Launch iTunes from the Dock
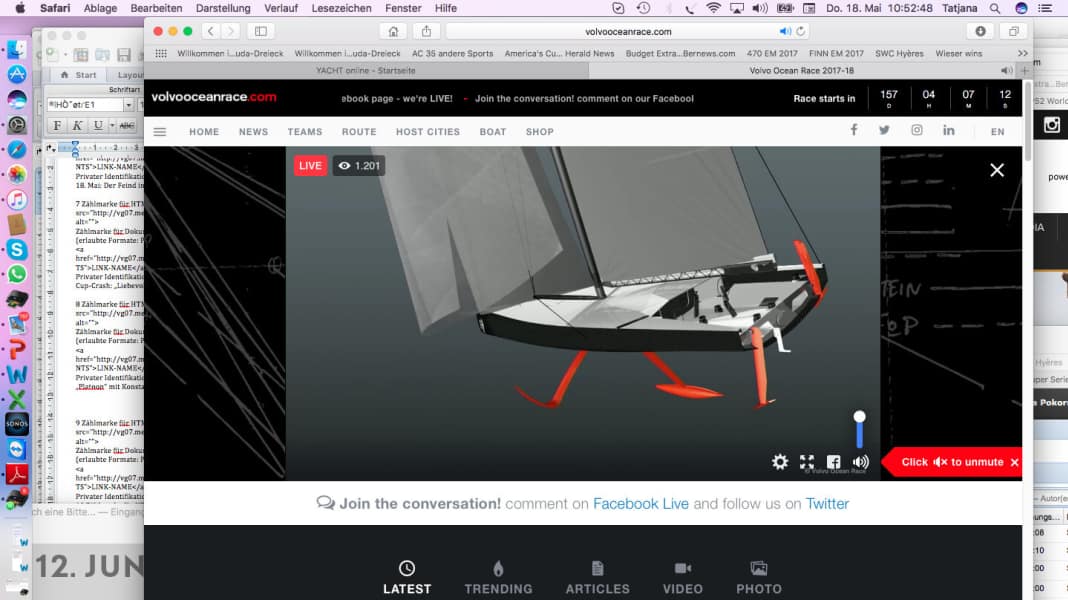The height and width of the screenshot is (600, 1068). [x=16, y=200]
